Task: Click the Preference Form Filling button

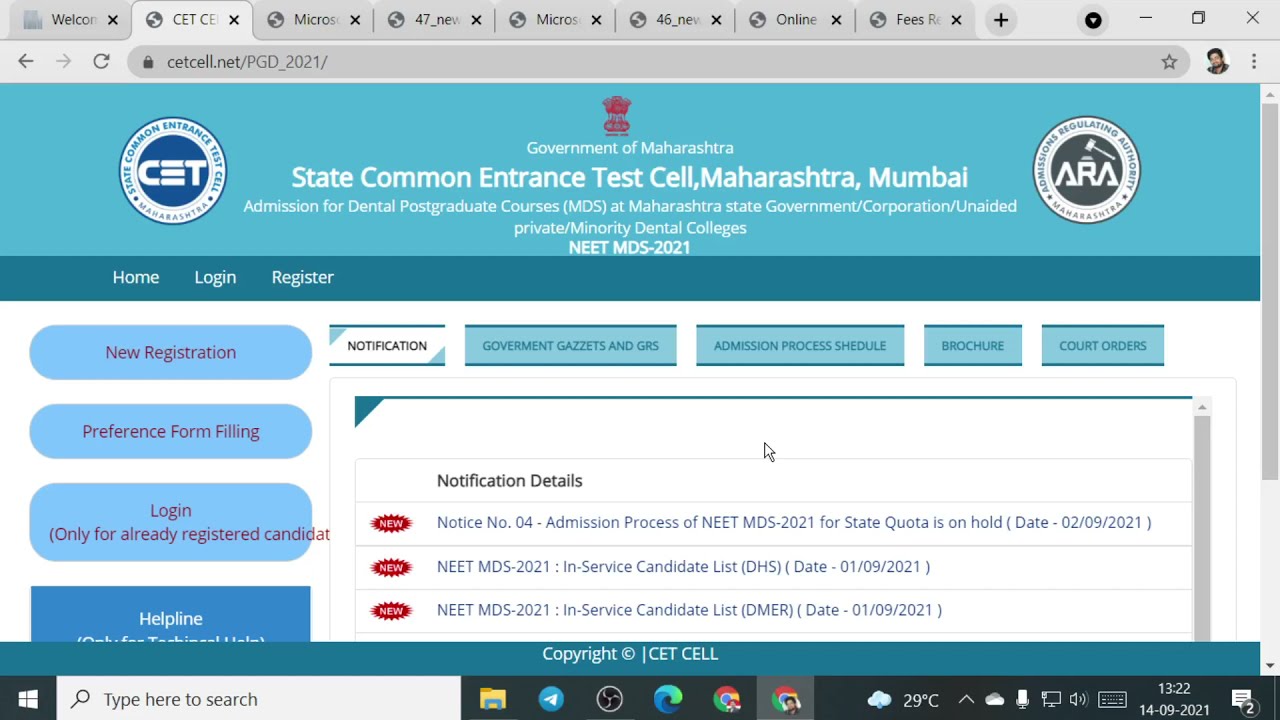Action: (x=171, y=431)
